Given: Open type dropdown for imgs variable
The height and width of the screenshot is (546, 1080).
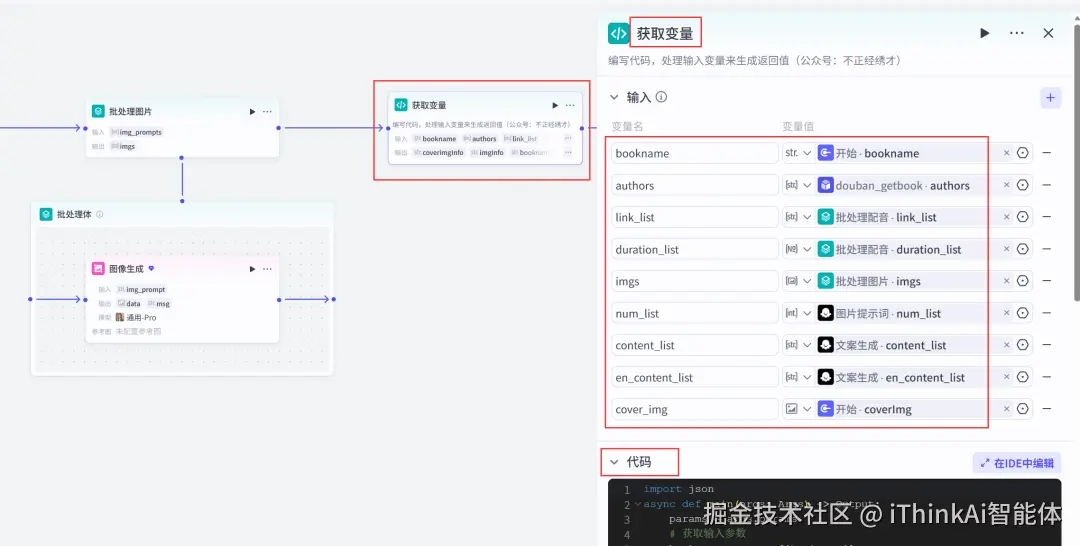Looking at the screenshot, I should pyautogui.click(x=798, y=281).
